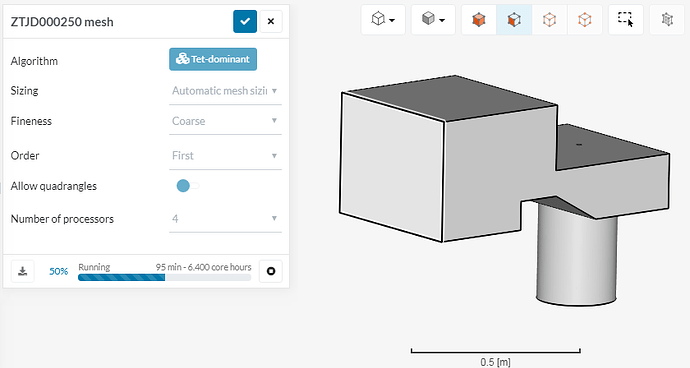Click the Algorithm label
This screenshot has width=690, height=368.
click(34, 61)
